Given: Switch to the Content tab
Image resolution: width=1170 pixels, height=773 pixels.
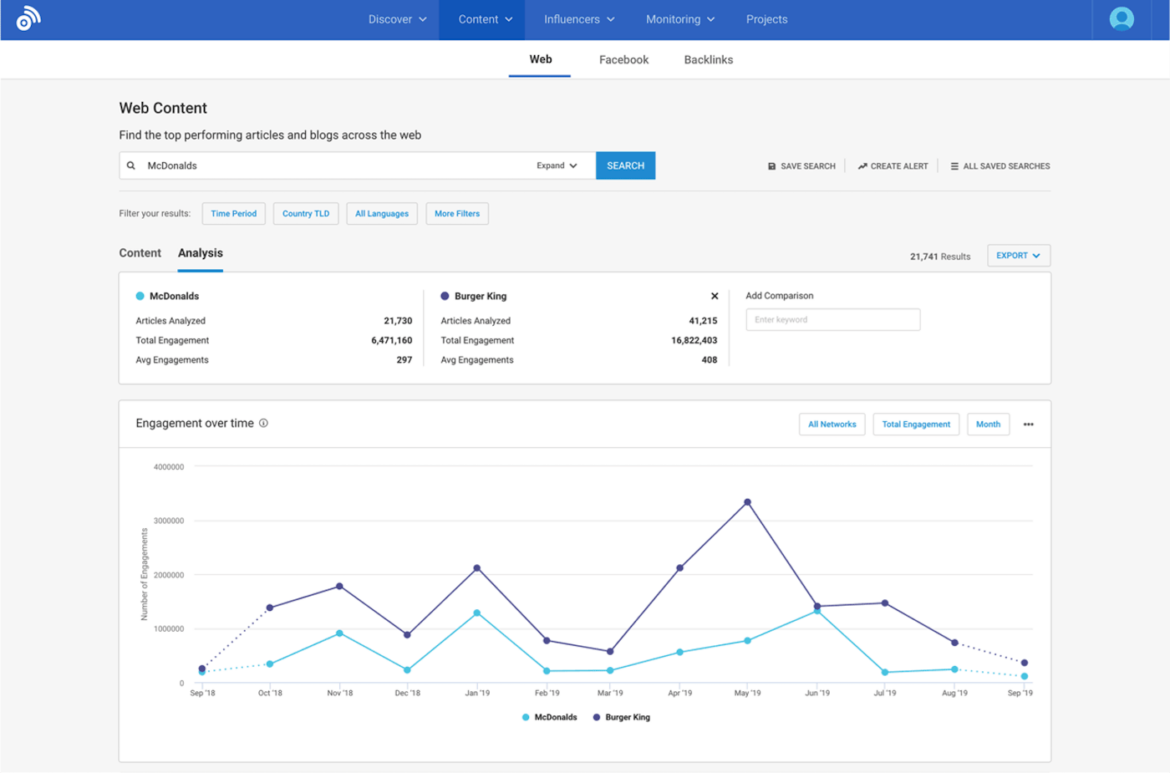Looking at the screenshot, I should coord(140,253).
